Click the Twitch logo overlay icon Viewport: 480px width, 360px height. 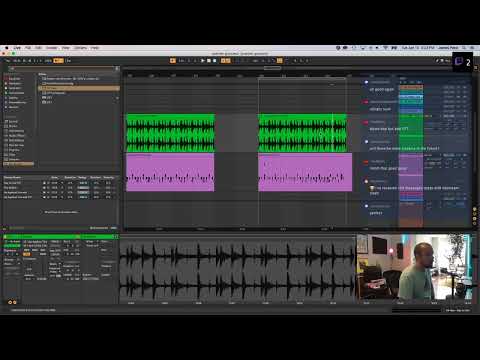click(x=459, y=61)
